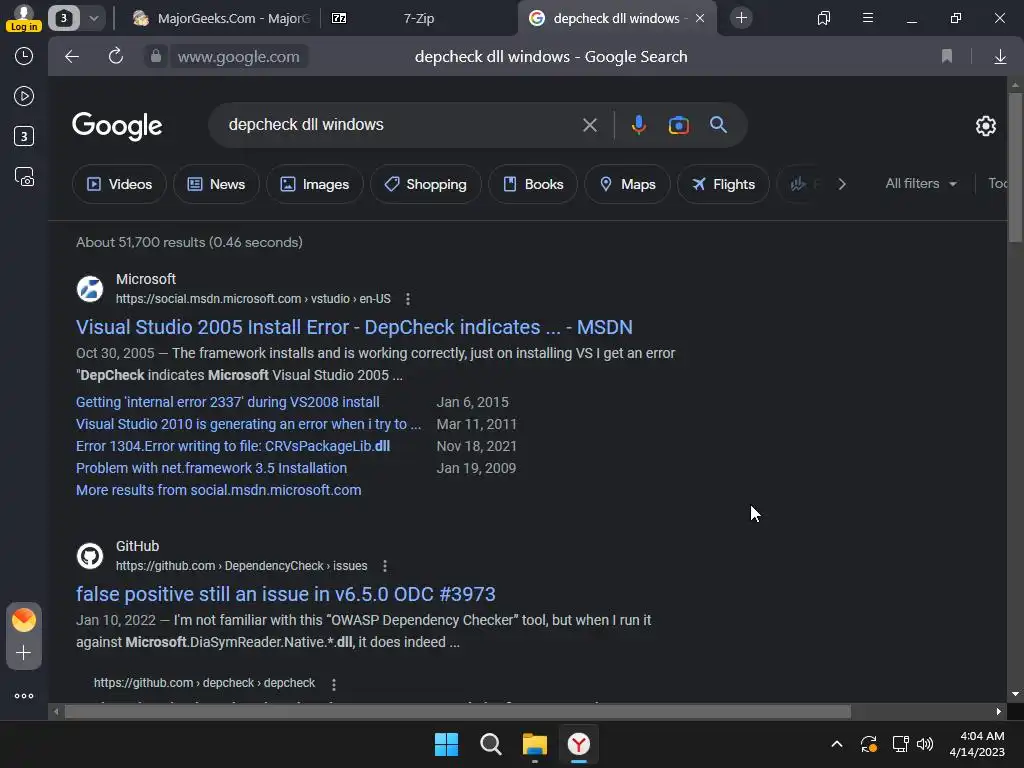The width and height of the screenshot is (1024, 768).
Task: Search by image with camera icon
Action: coord(679,125)
